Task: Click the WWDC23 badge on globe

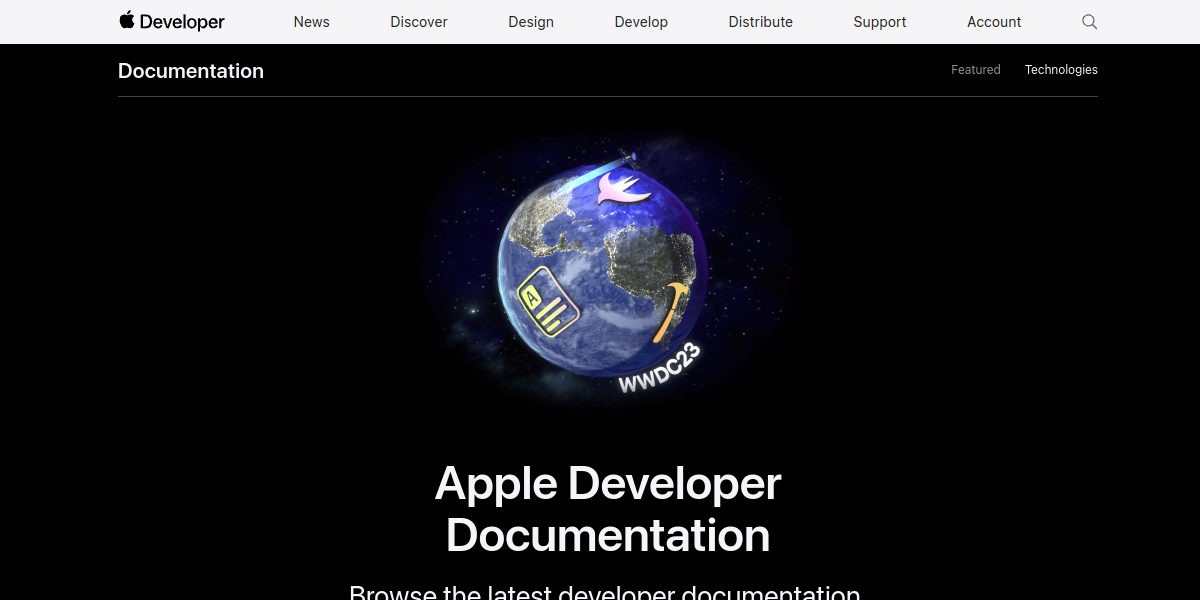Action: click(x=658, y=369)
